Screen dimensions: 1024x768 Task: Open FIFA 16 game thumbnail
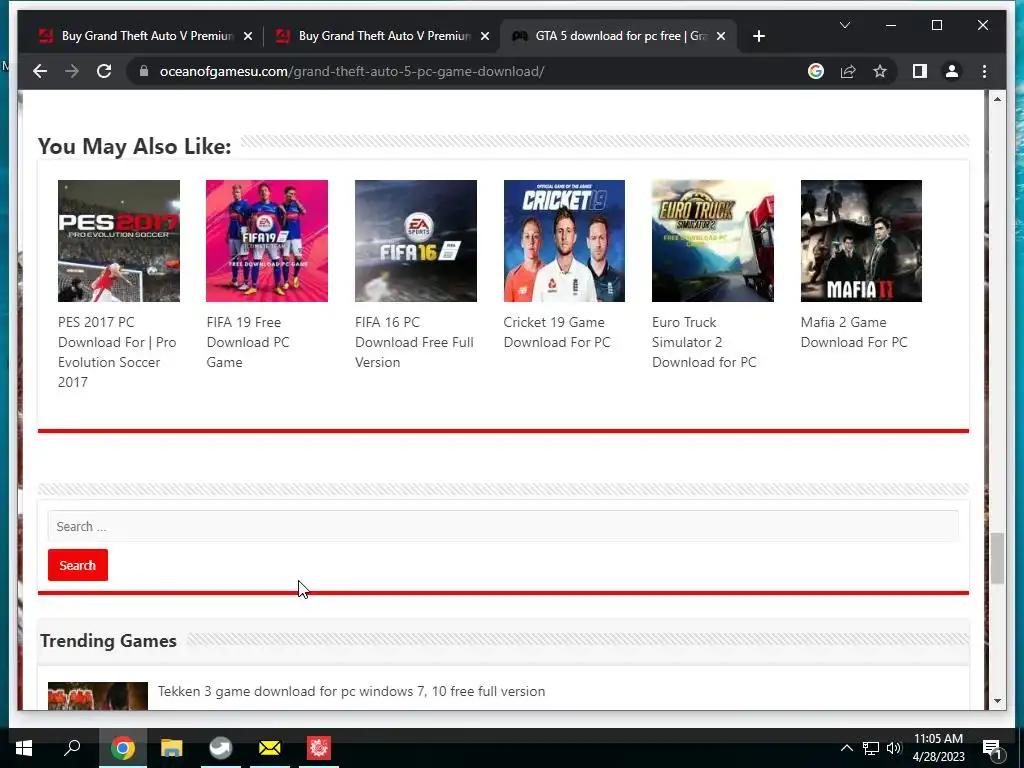click(x=415, y=241)
